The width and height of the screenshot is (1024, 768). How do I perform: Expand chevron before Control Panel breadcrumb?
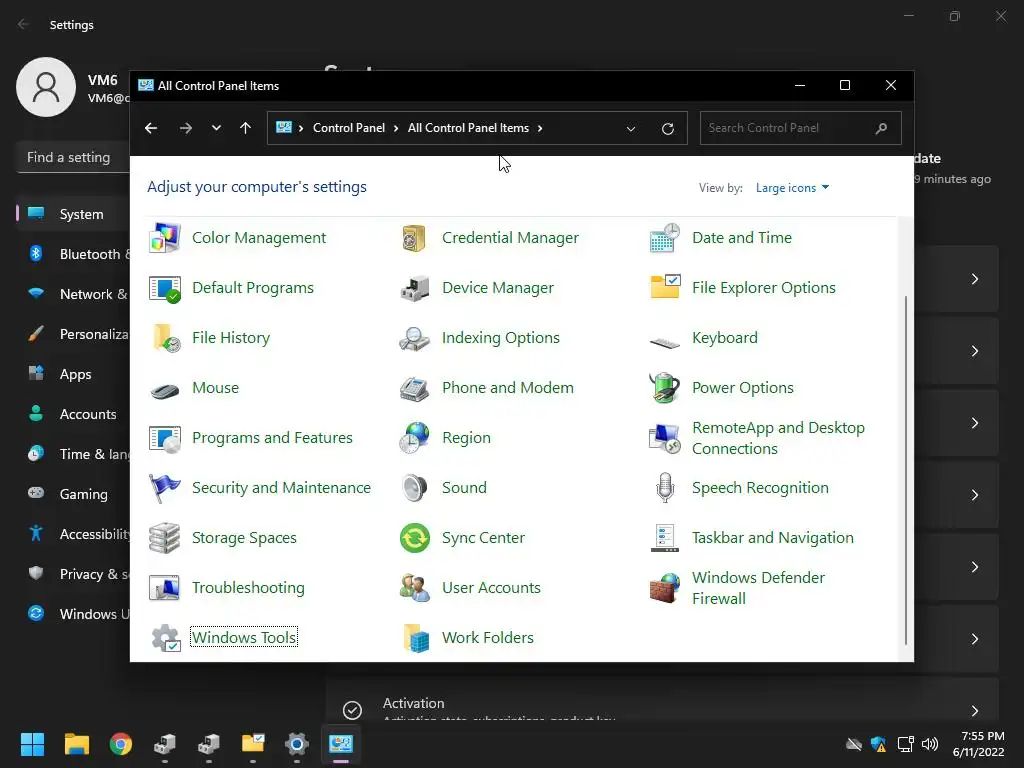coord(301,128)
